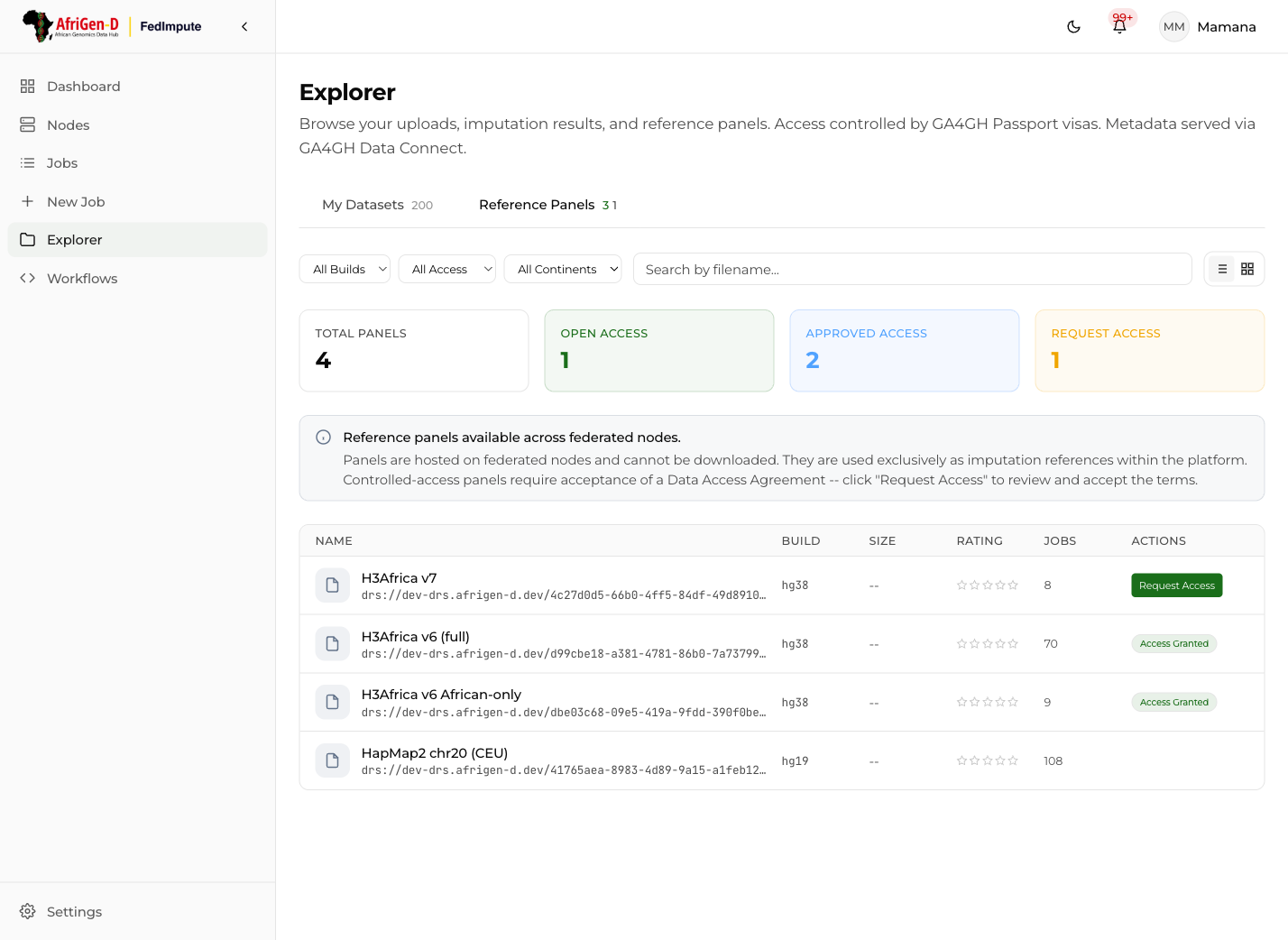Click the JOBS column header

(1060, 541)
